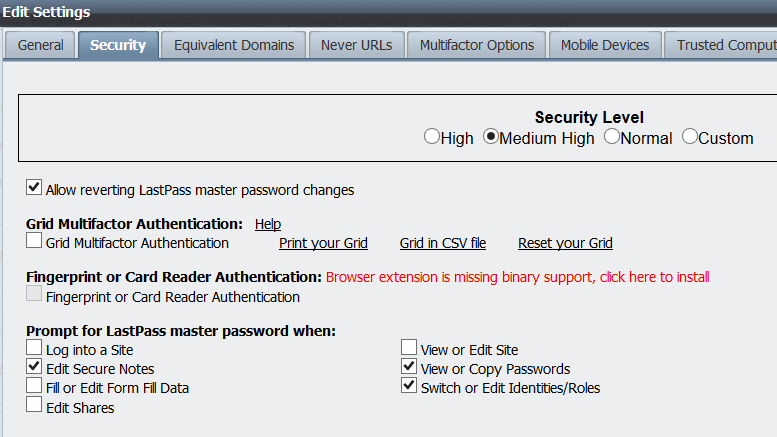Check View or Edit Site prompt
The image size is (777, 437).
coord(409,347)
